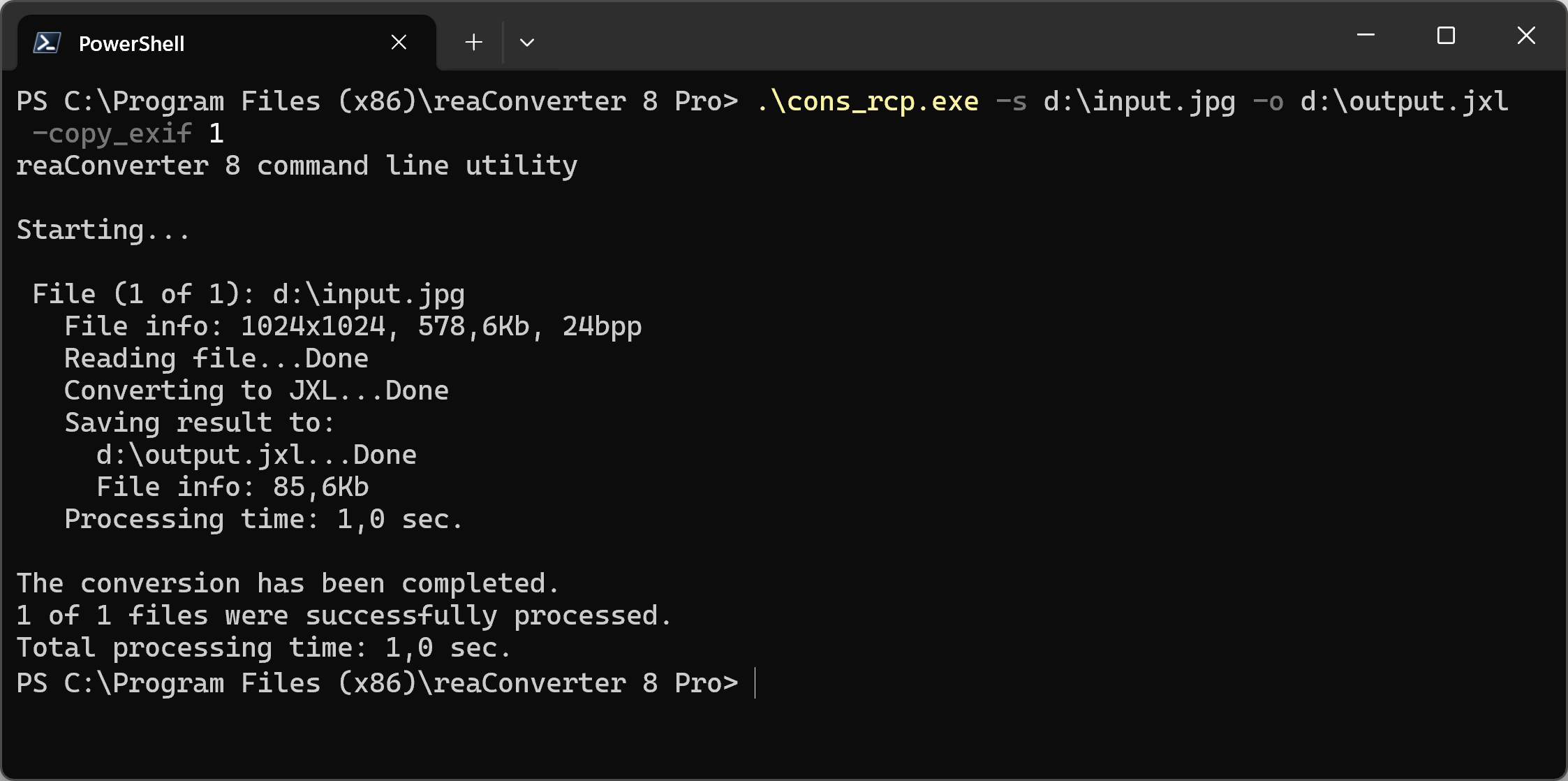Click d:\output.jxl in the typed command line
Image resolution: width=1568 pixels, height=781 pixels.
(1404, 102)
